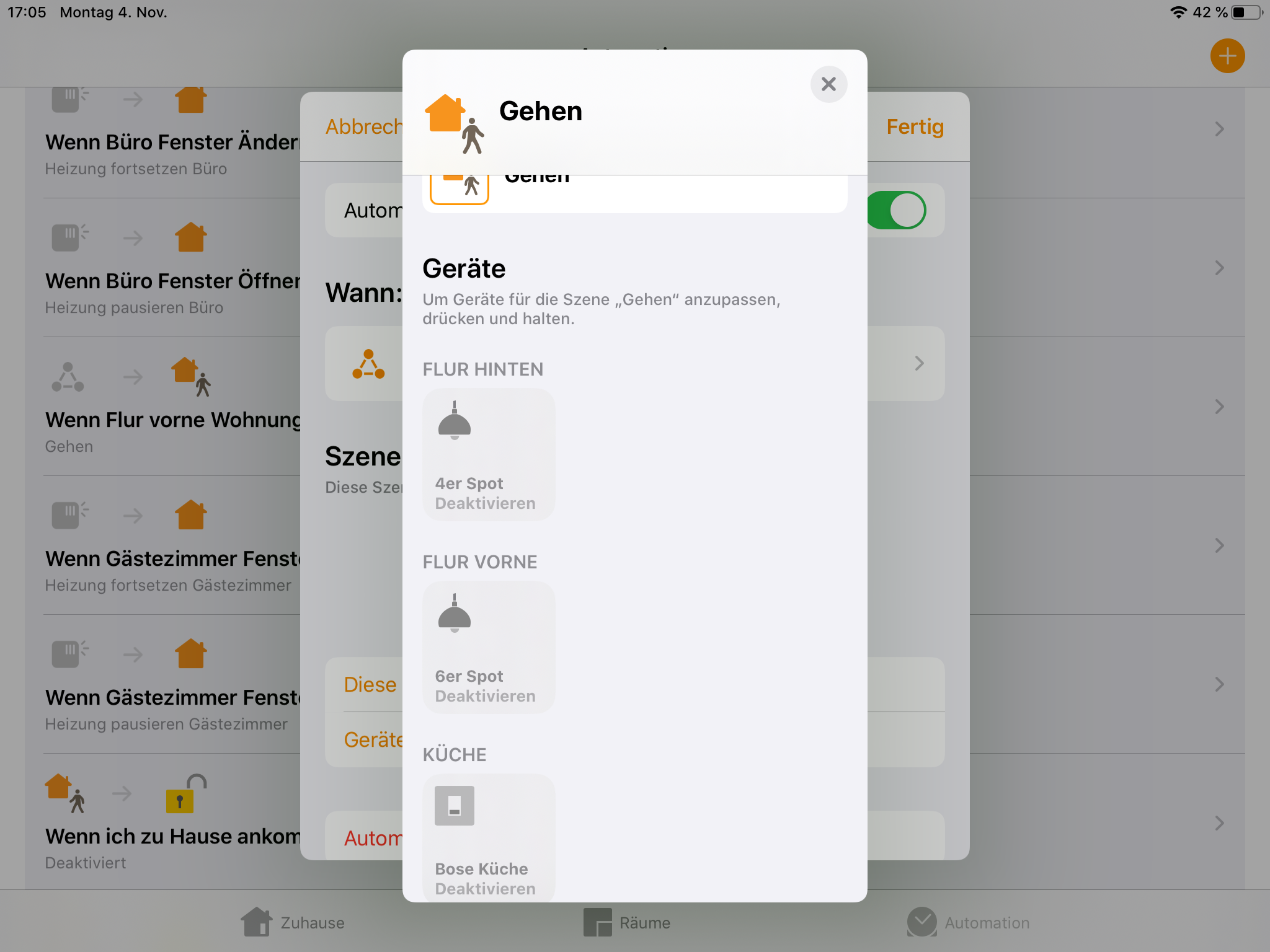Image resolution: width=1270 pixels, height=952 pixels.
Task: Select the 6er Spot lamp tile
Action: (488, 647)
